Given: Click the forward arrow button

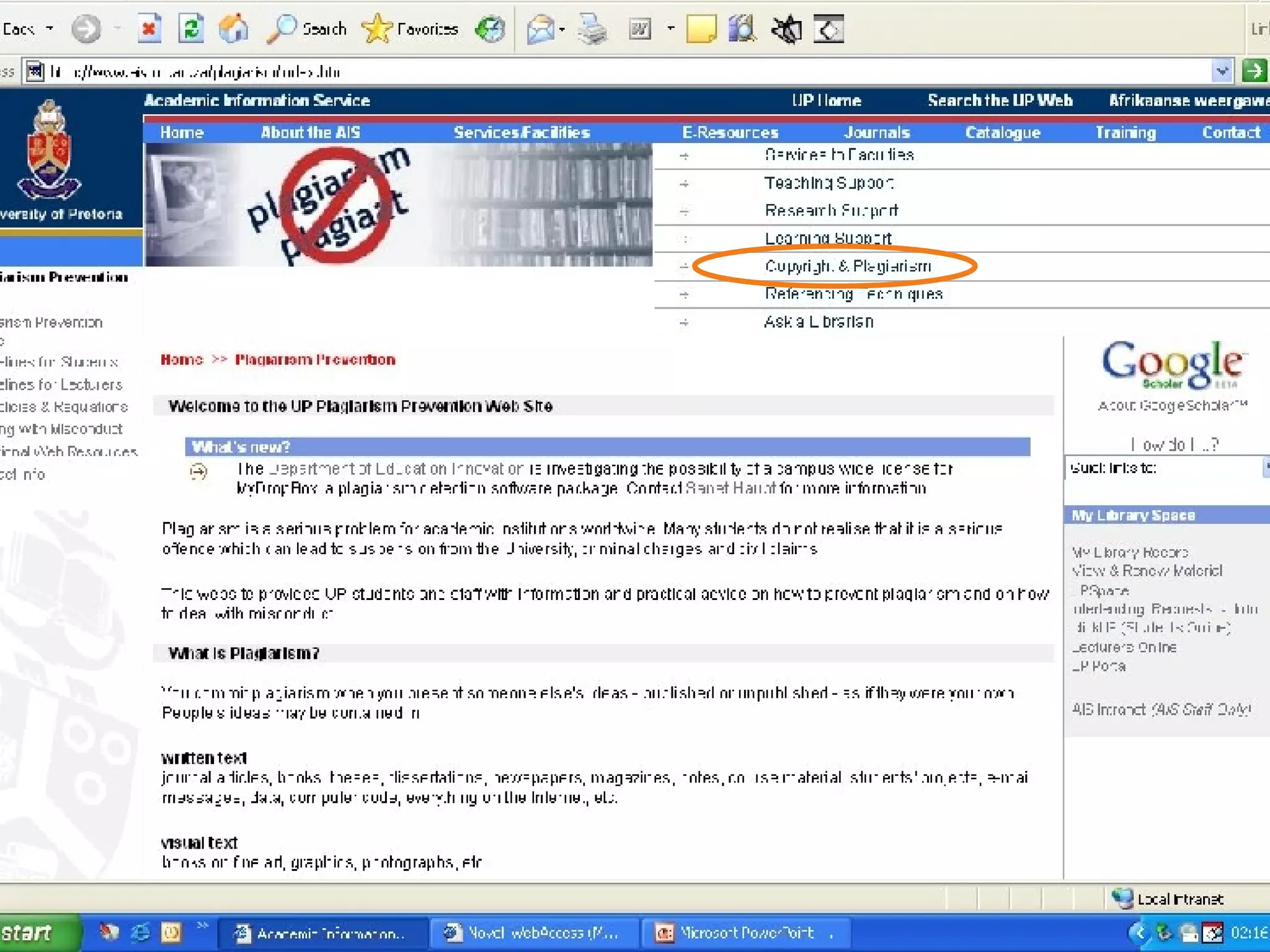Looking at the screenshot, I should click(x=86, y=29).
